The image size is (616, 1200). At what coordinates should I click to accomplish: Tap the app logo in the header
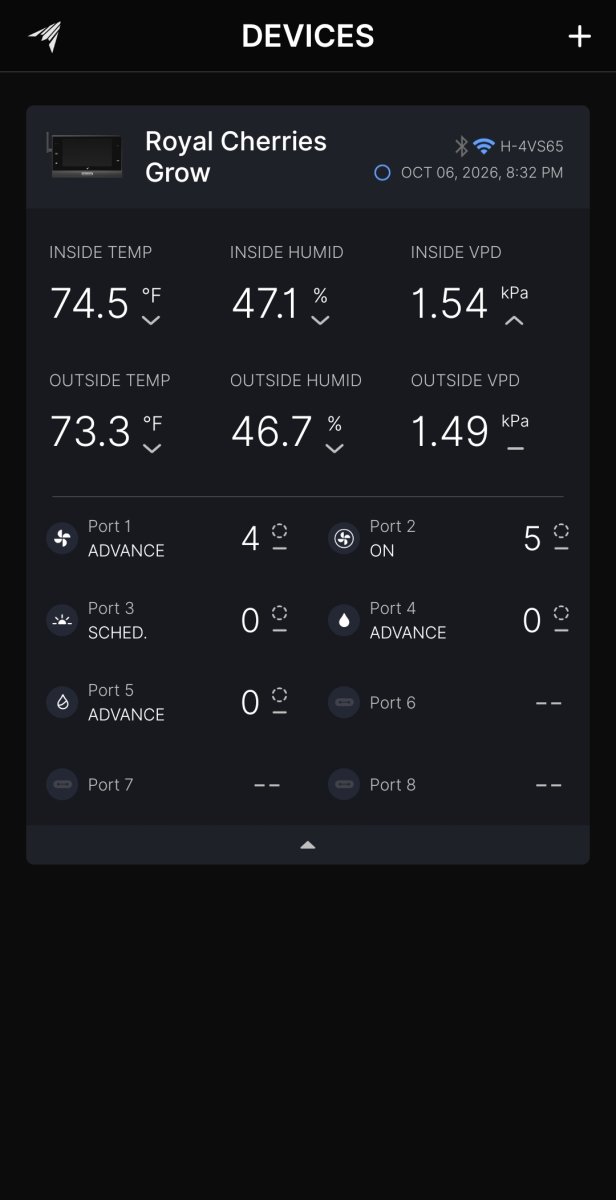(44, 37)
